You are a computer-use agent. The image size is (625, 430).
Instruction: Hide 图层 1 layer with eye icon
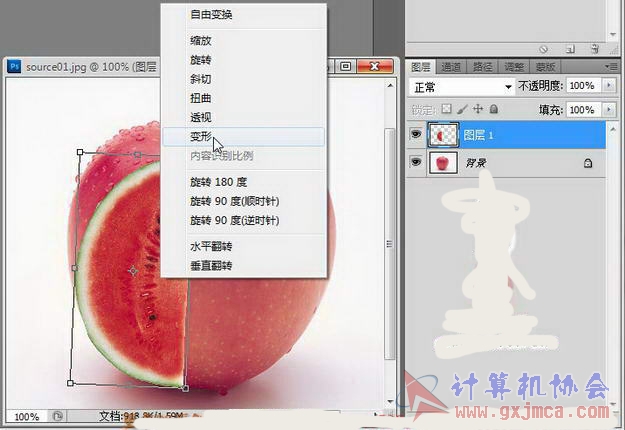[x=415, y=135]
